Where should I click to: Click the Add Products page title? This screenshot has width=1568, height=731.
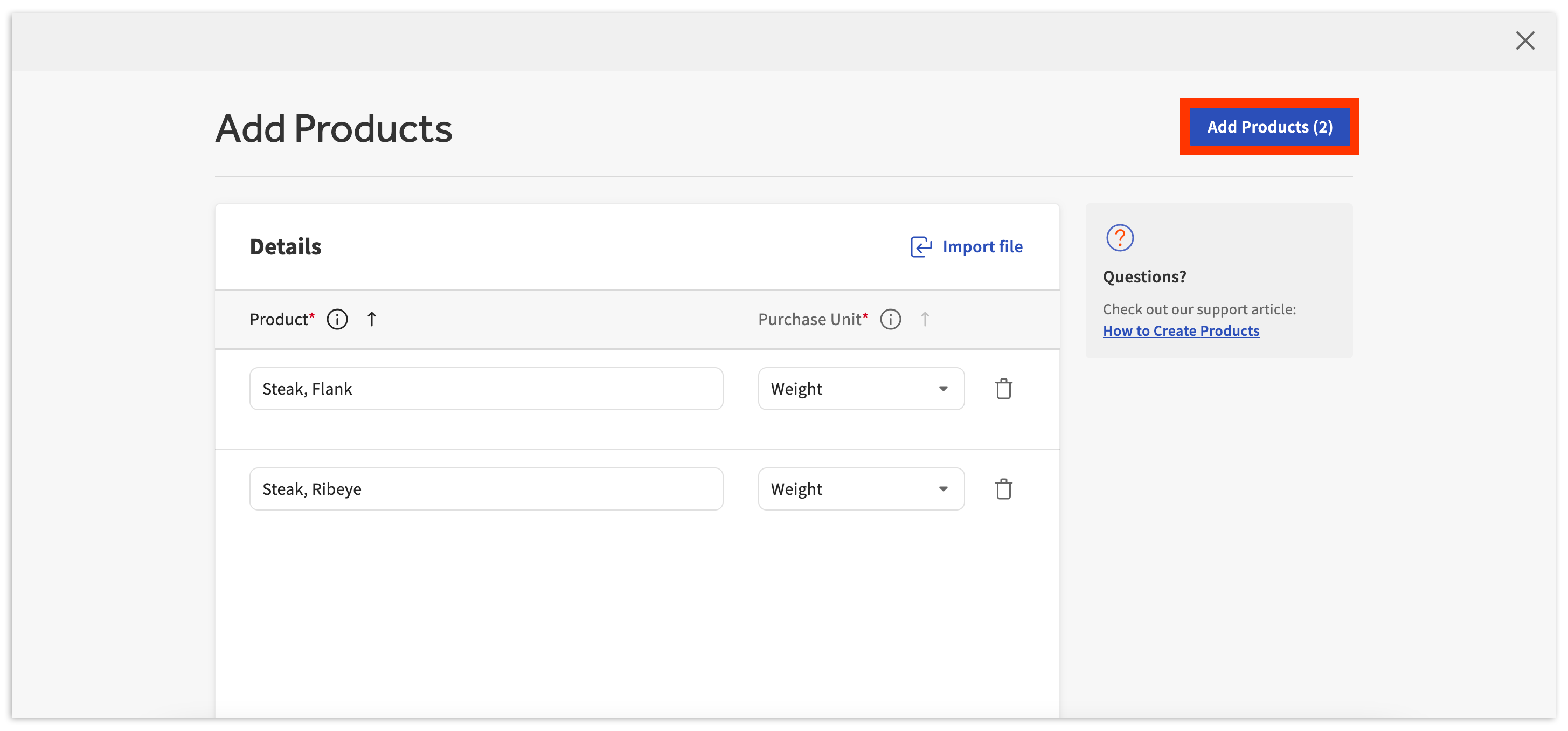point(334,128)
